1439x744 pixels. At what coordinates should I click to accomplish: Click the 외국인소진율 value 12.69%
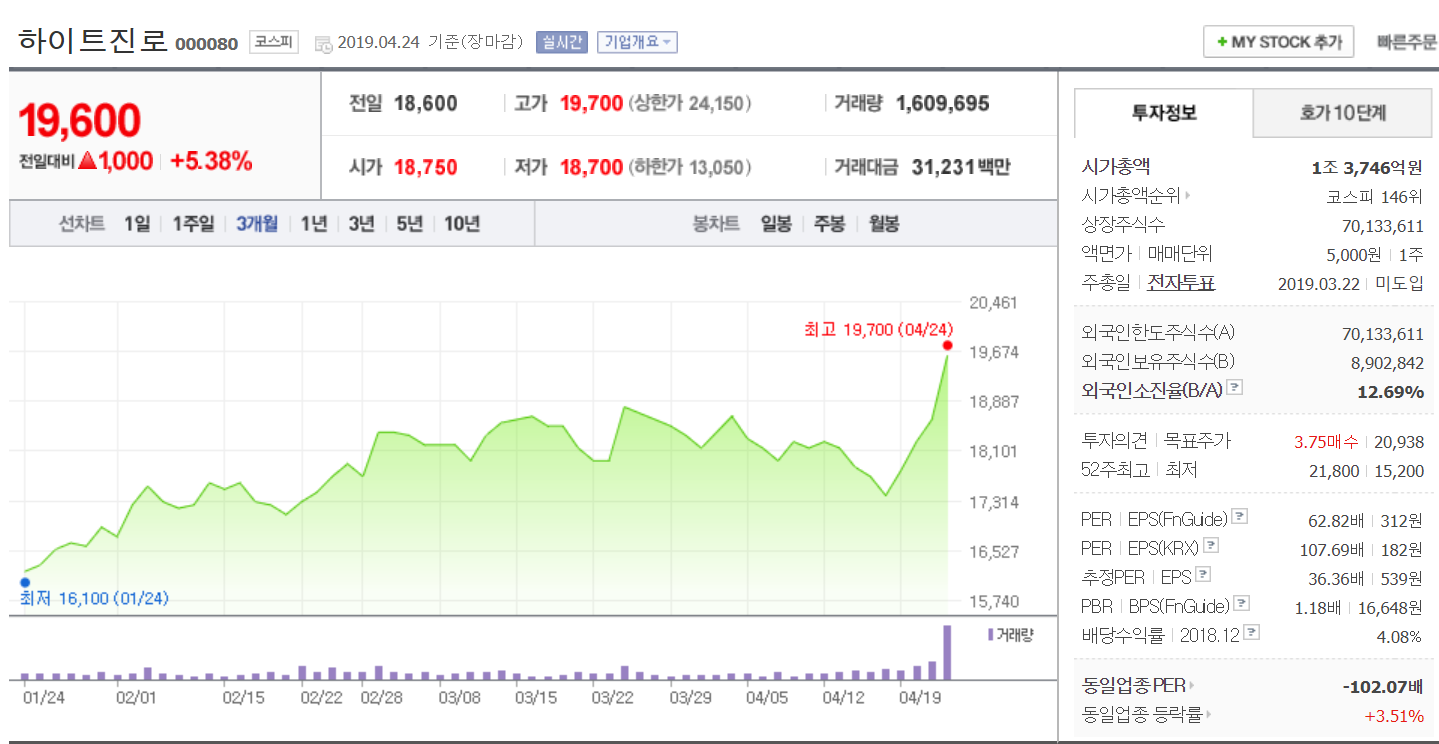[1390, 391]
